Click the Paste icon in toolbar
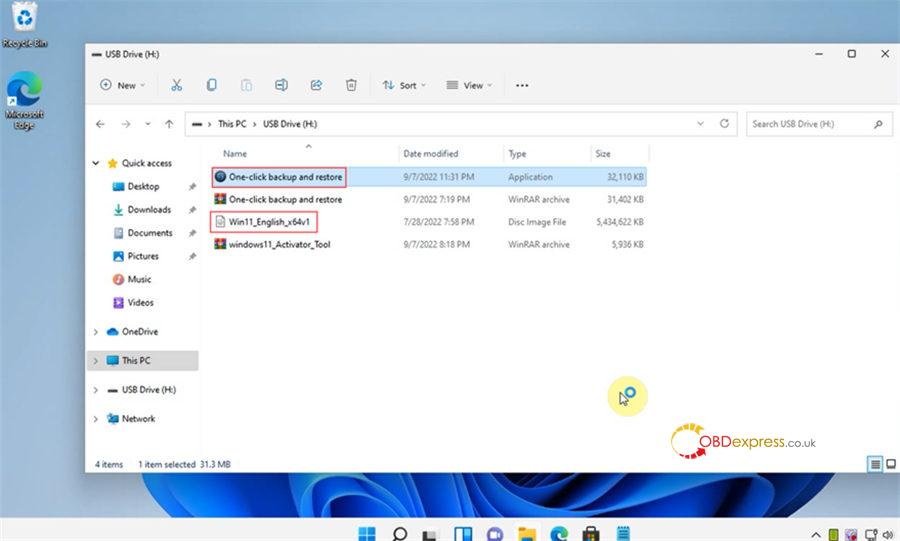Image resolution: width=900 pixels, height=541 pixels. 246,85
